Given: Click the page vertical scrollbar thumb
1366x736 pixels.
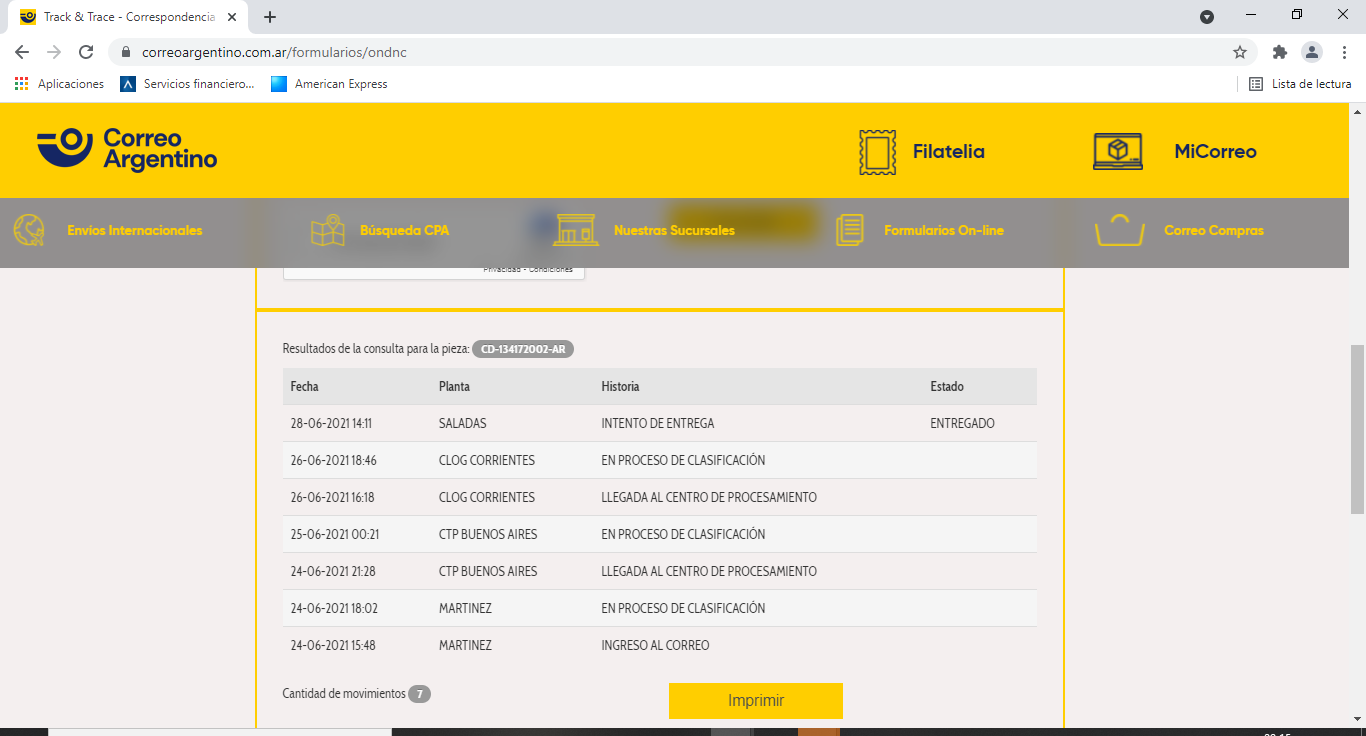Looking at the screenshot, I should (x=1357, y=430).
